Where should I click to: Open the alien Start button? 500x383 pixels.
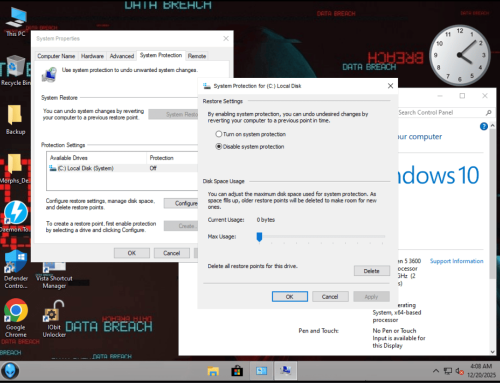point(10,371)
